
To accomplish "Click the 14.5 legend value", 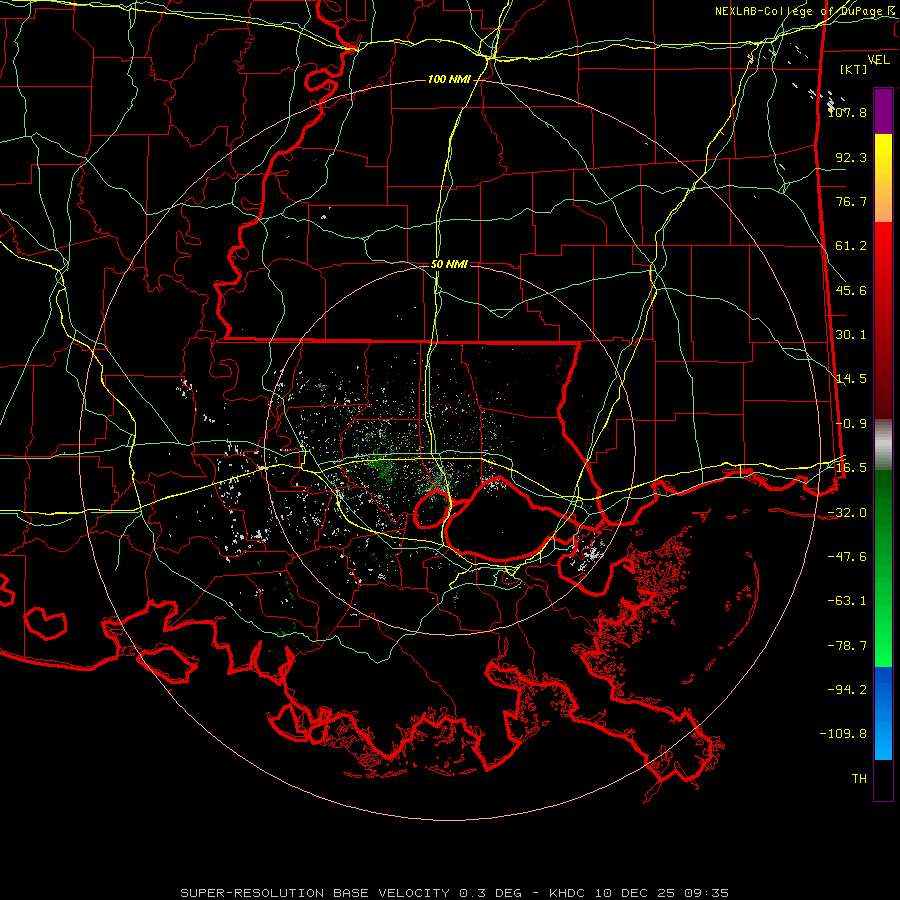I will point(851,379).
